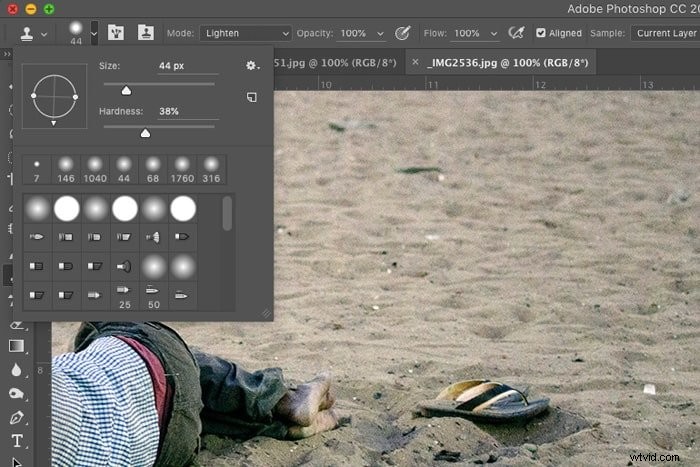The width and height of the screenshot is (700, 467).
Task: Expand the Opacity slider dropdown arrow
Action: [x=380, y=34]
